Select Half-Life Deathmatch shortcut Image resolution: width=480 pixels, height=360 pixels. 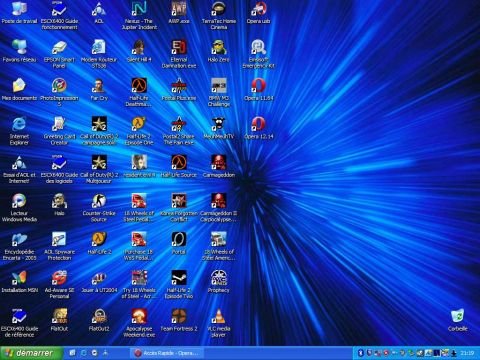click(x=139, y=85)
